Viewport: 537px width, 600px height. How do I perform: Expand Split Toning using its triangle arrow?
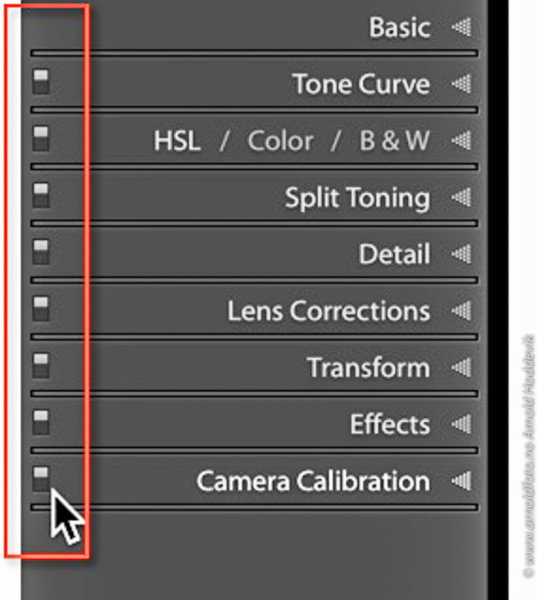click(461, 197)
